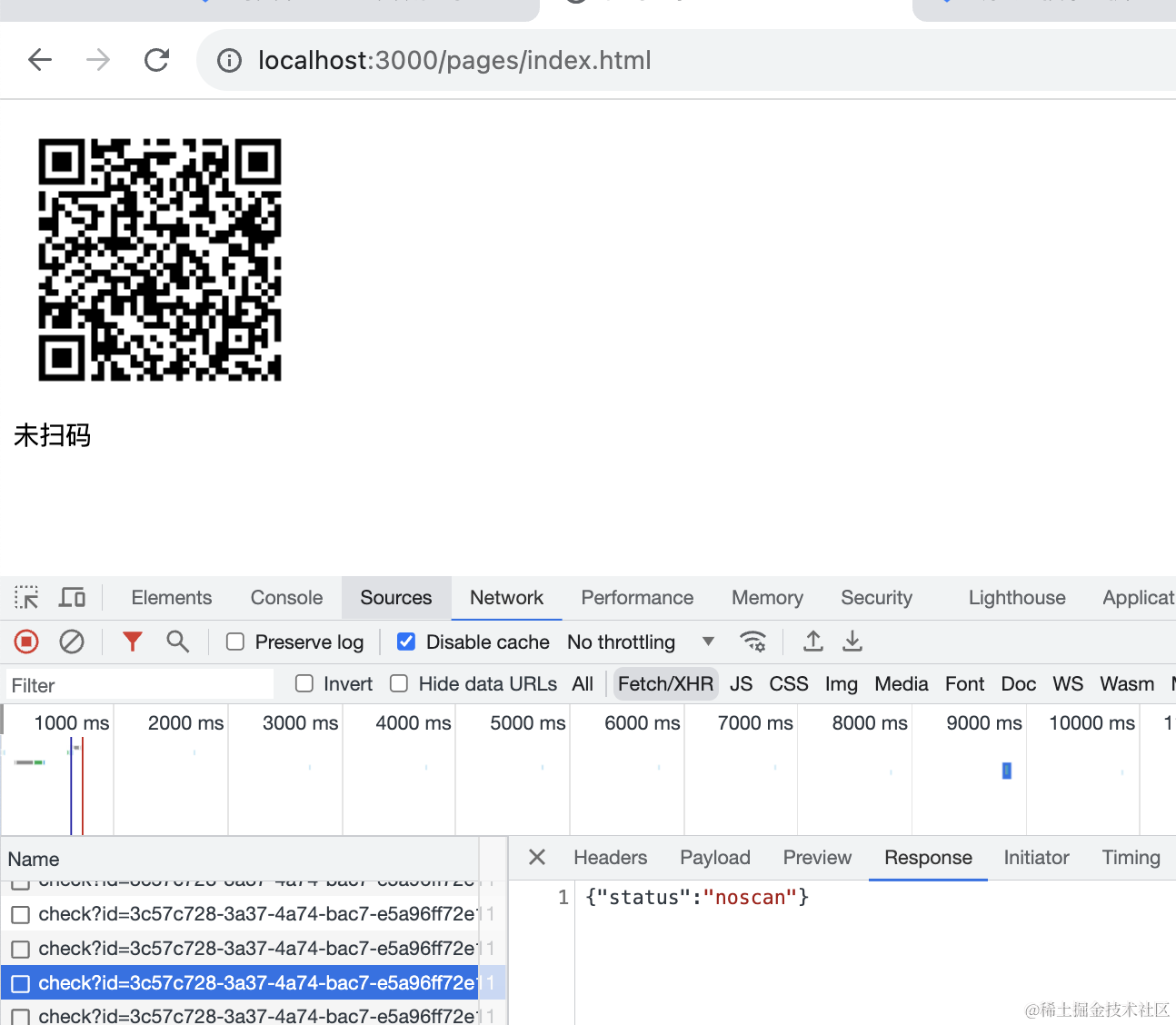Select the Network tab

(506, 598)
